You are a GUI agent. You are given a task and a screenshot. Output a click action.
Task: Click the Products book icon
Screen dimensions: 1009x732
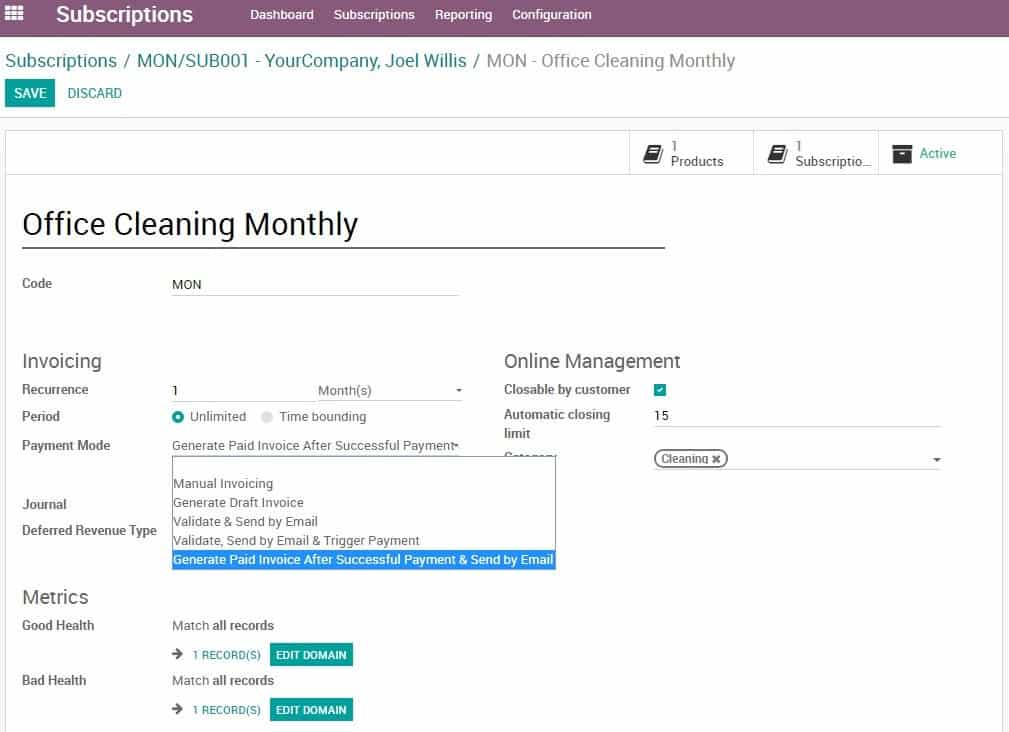[653, 153]
